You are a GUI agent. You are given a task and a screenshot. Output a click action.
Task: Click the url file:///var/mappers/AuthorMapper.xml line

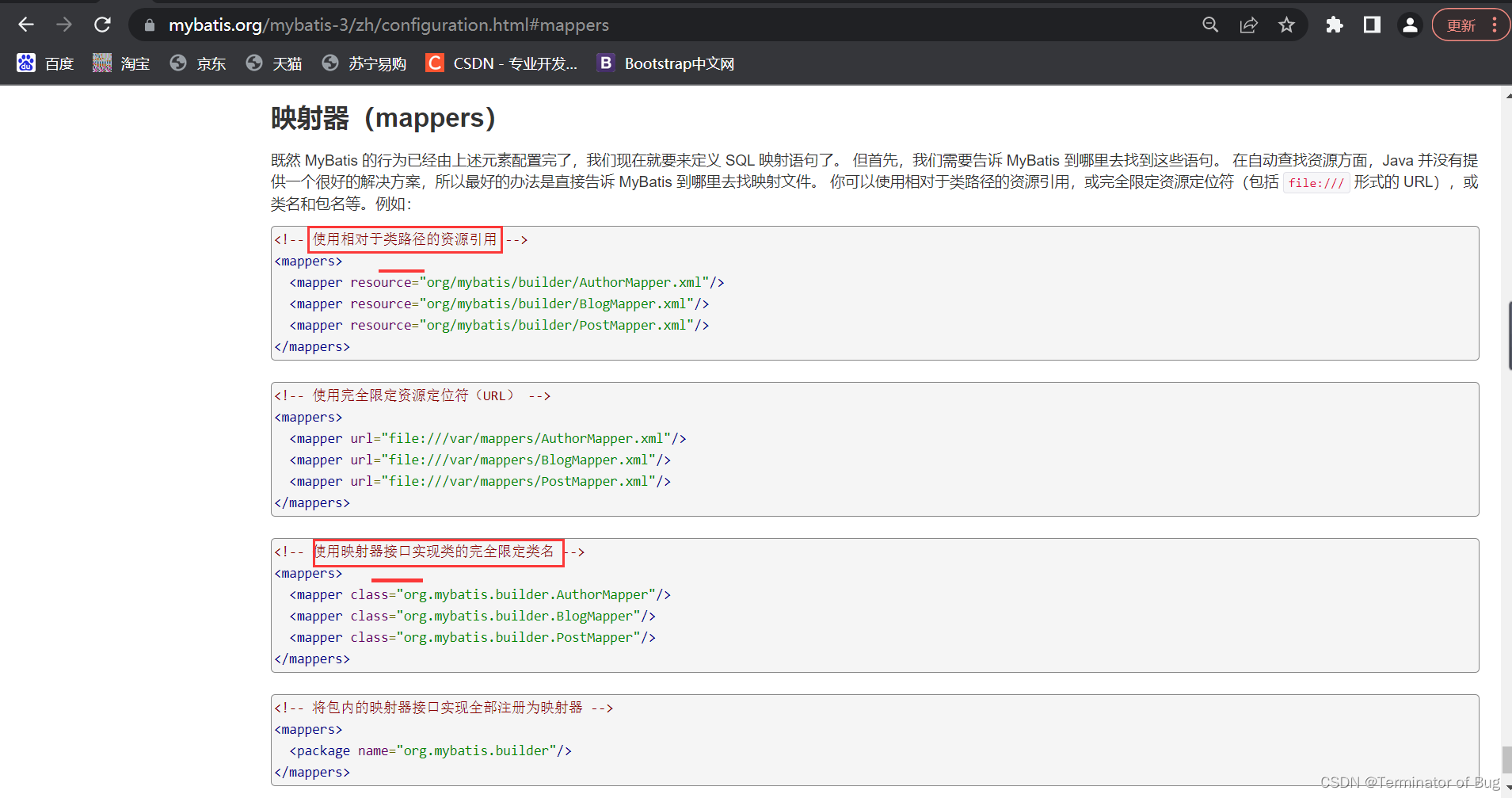coord(488,438)
